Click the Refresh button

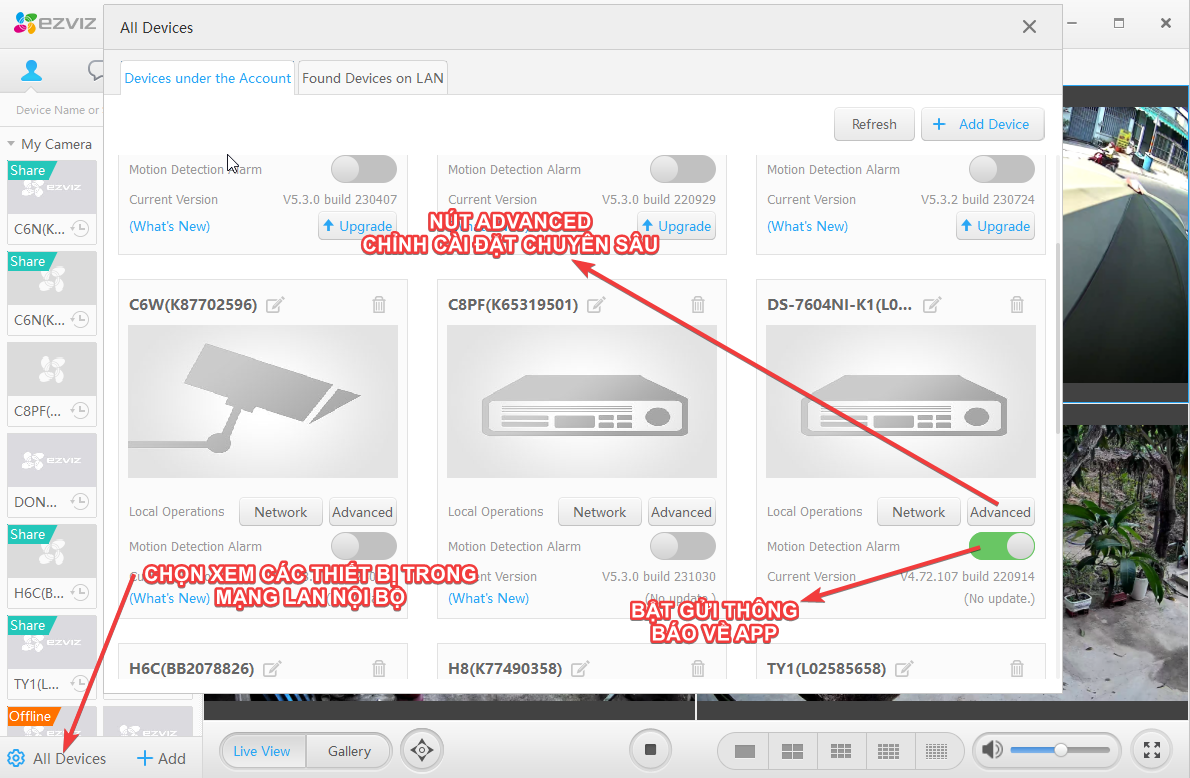[874, 124]
